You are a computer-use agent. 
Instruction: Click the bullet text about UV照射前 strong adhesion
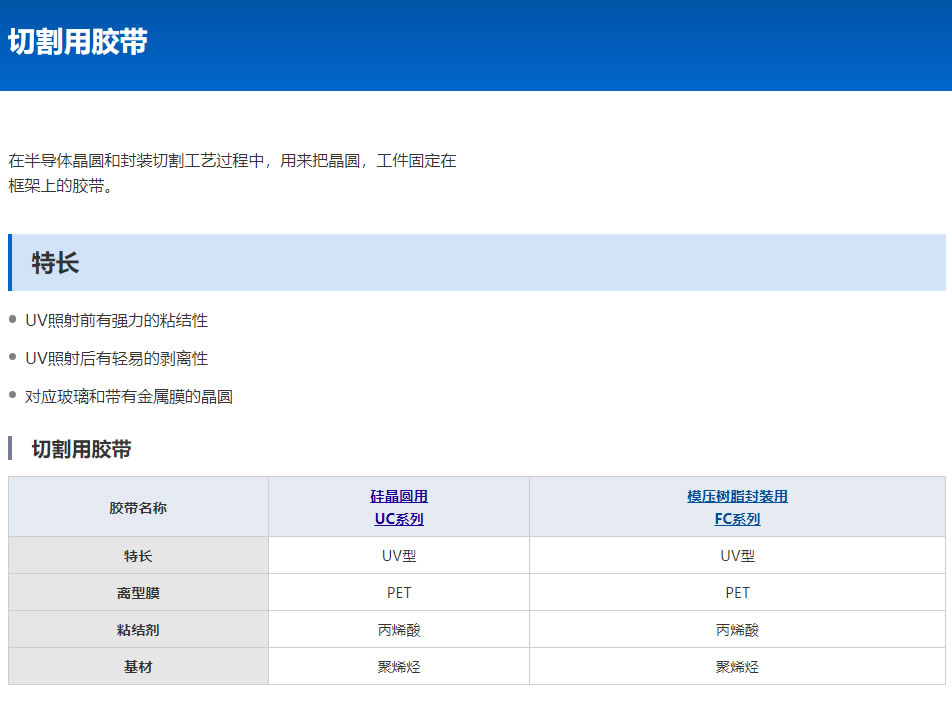[116, 320]
